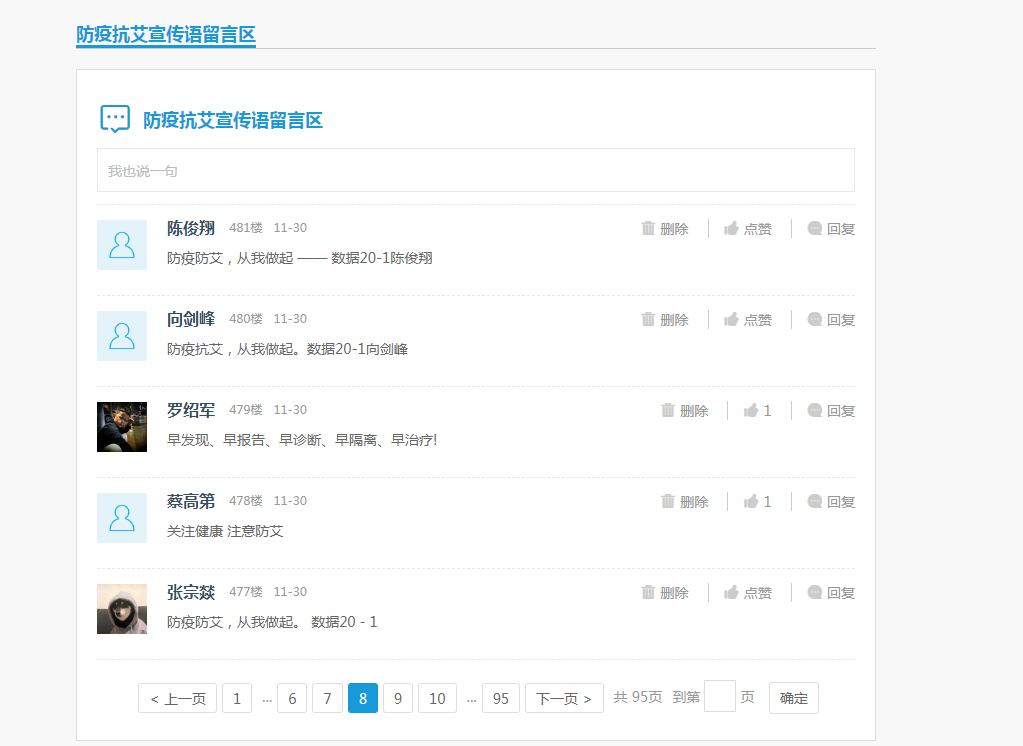Click trash icon on 张宗燚's comment

point(648,592)
